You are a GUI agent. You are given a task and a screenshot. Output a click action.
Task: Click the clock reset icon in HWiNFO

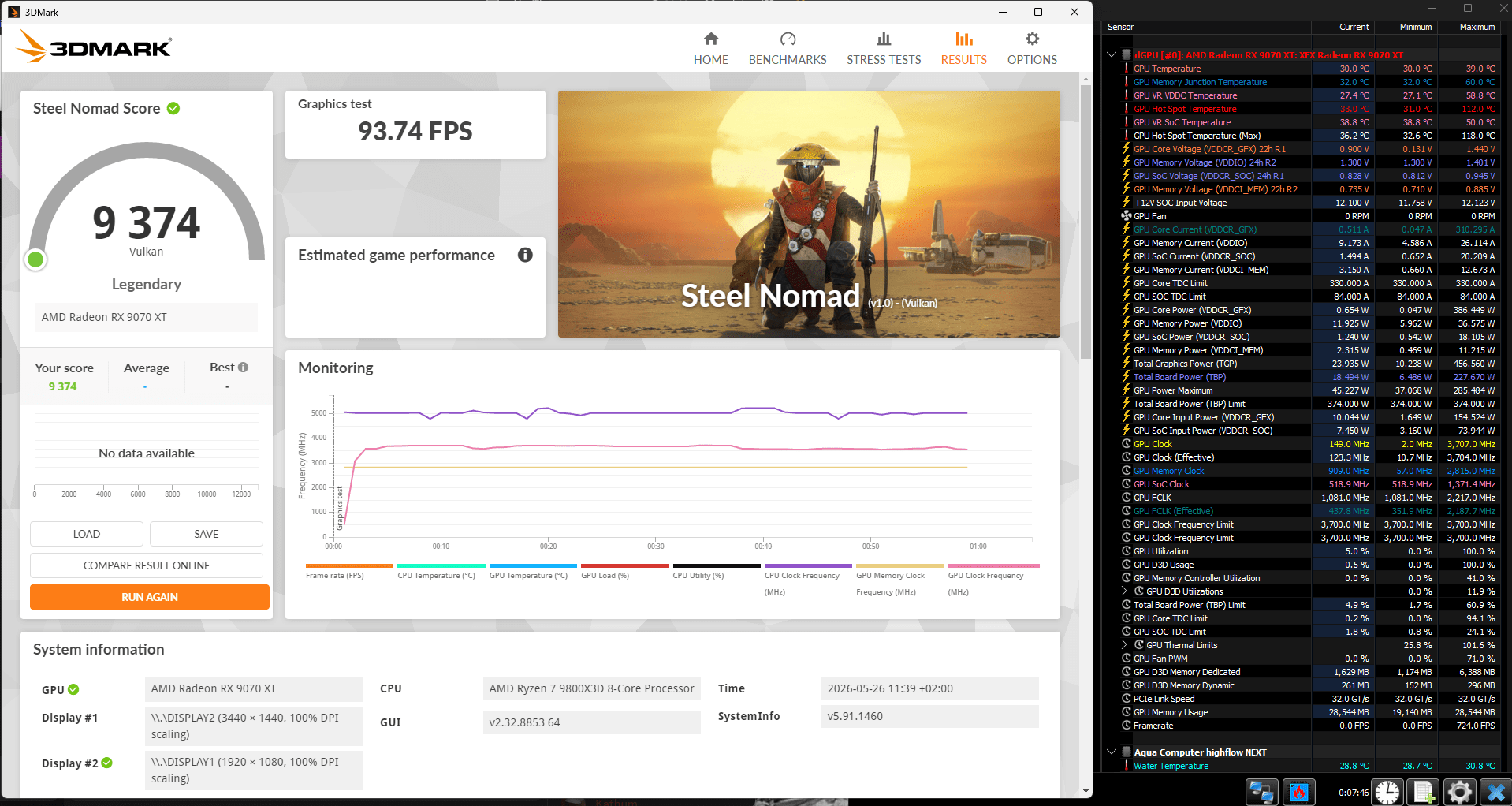1387,792
